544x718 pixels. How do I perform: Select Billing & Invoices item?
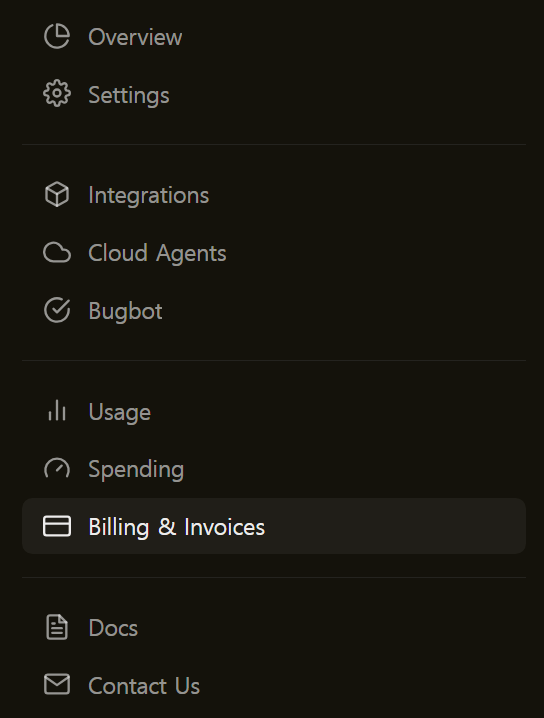pos(274,526)
